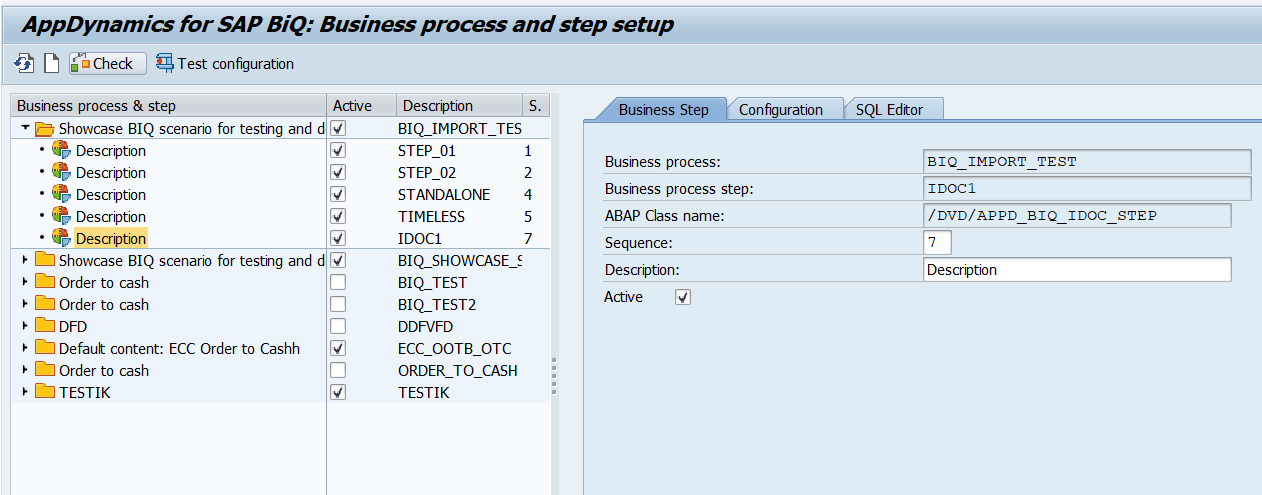Click the S. column header
This screenshot has height=495, width=1262.
pos(535,106)
